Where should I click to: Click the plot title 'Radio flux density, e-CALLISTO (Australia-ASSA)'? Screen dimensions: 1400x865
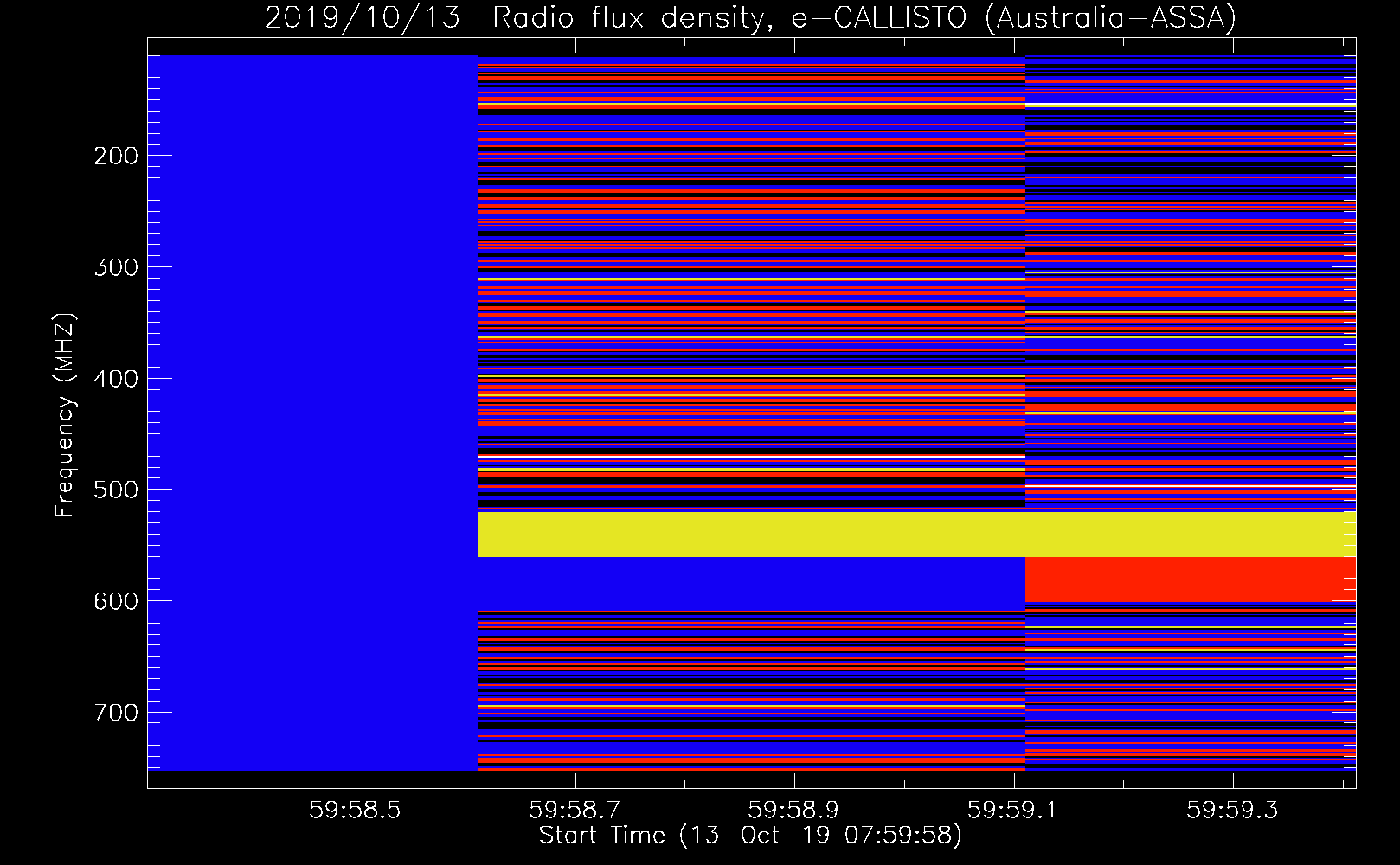864,17
